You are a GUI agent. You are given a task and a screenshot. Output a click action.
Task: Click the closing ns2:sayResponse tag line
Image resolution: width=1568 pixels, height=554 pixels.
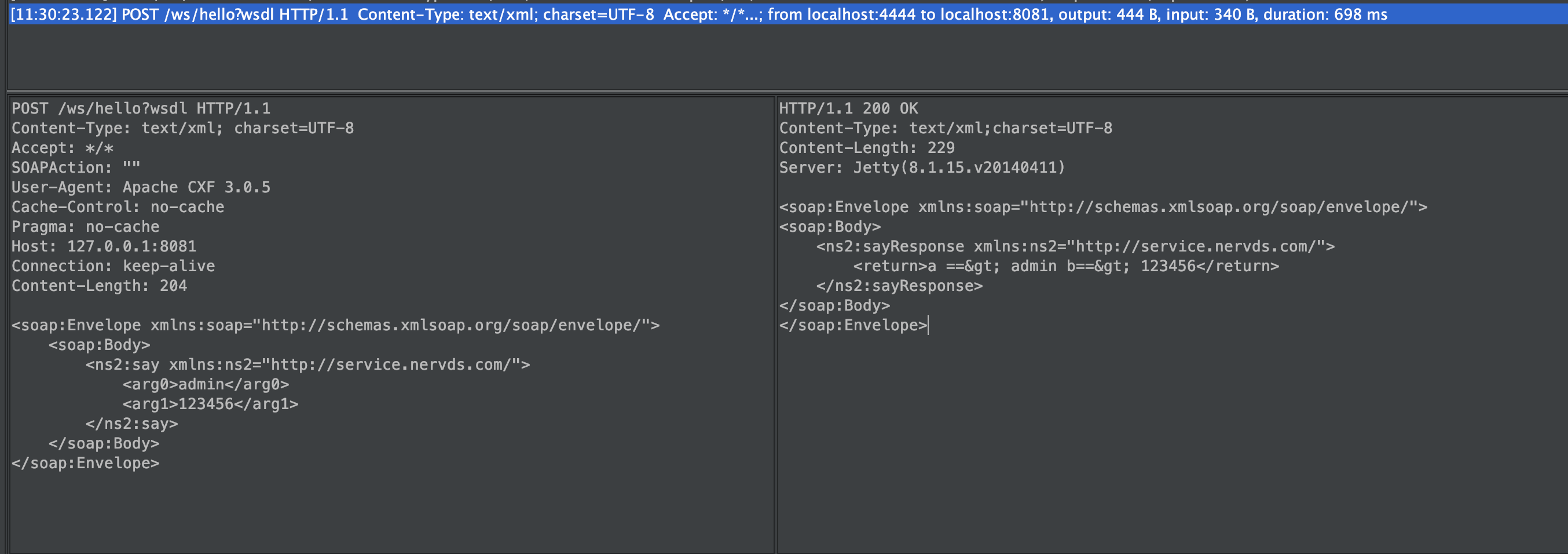[x=899, y=286]
